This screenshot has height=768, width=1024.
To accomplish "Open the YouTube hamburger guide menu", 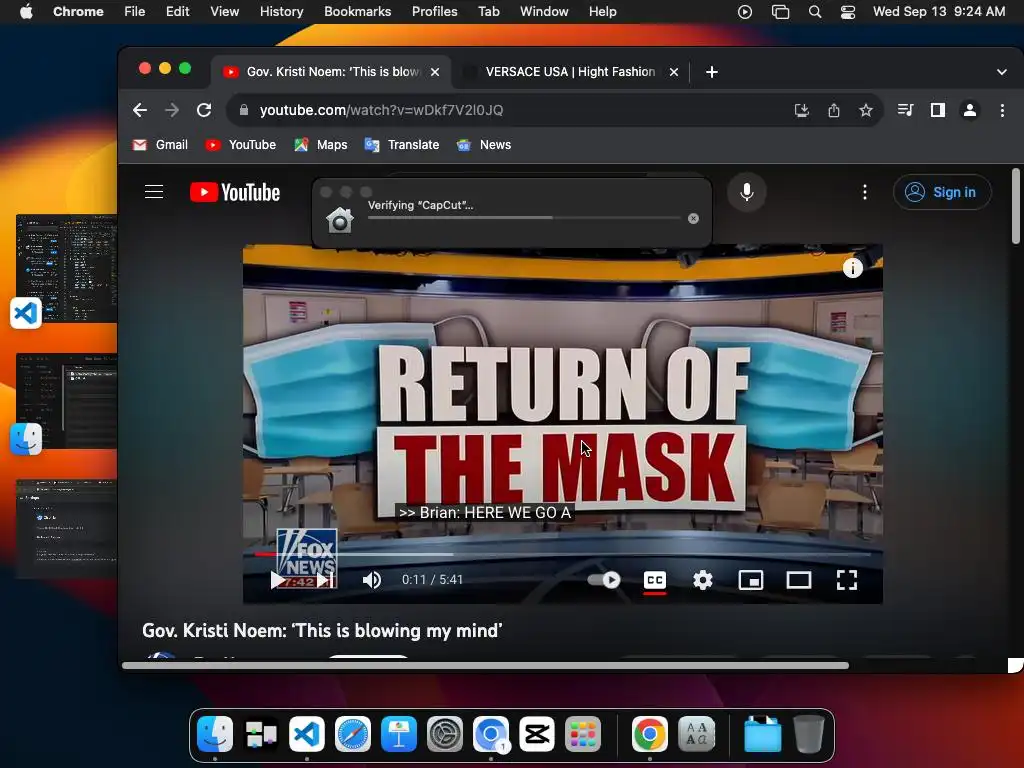I will click(154, 192).
